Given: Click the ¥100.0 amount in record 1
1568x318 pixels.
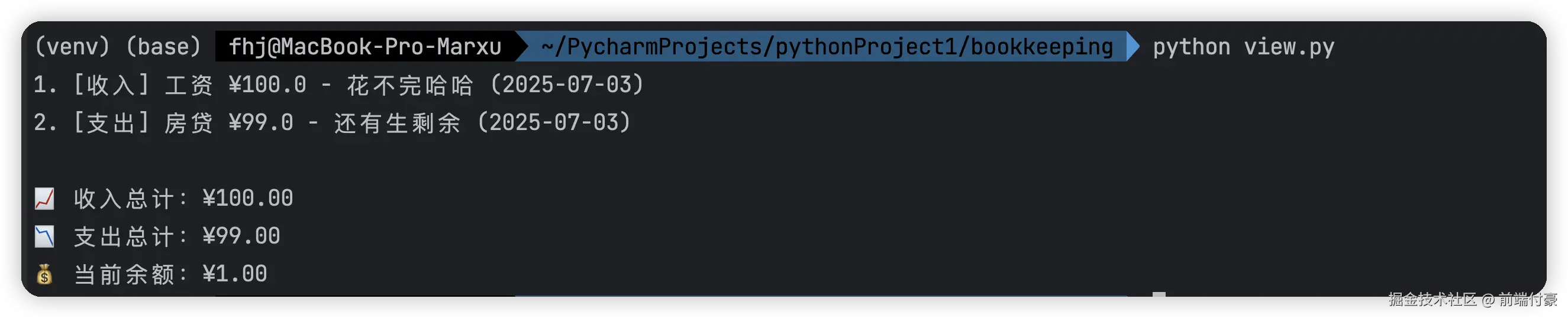Looking at the screenshot, I should [x=267, y=85].
